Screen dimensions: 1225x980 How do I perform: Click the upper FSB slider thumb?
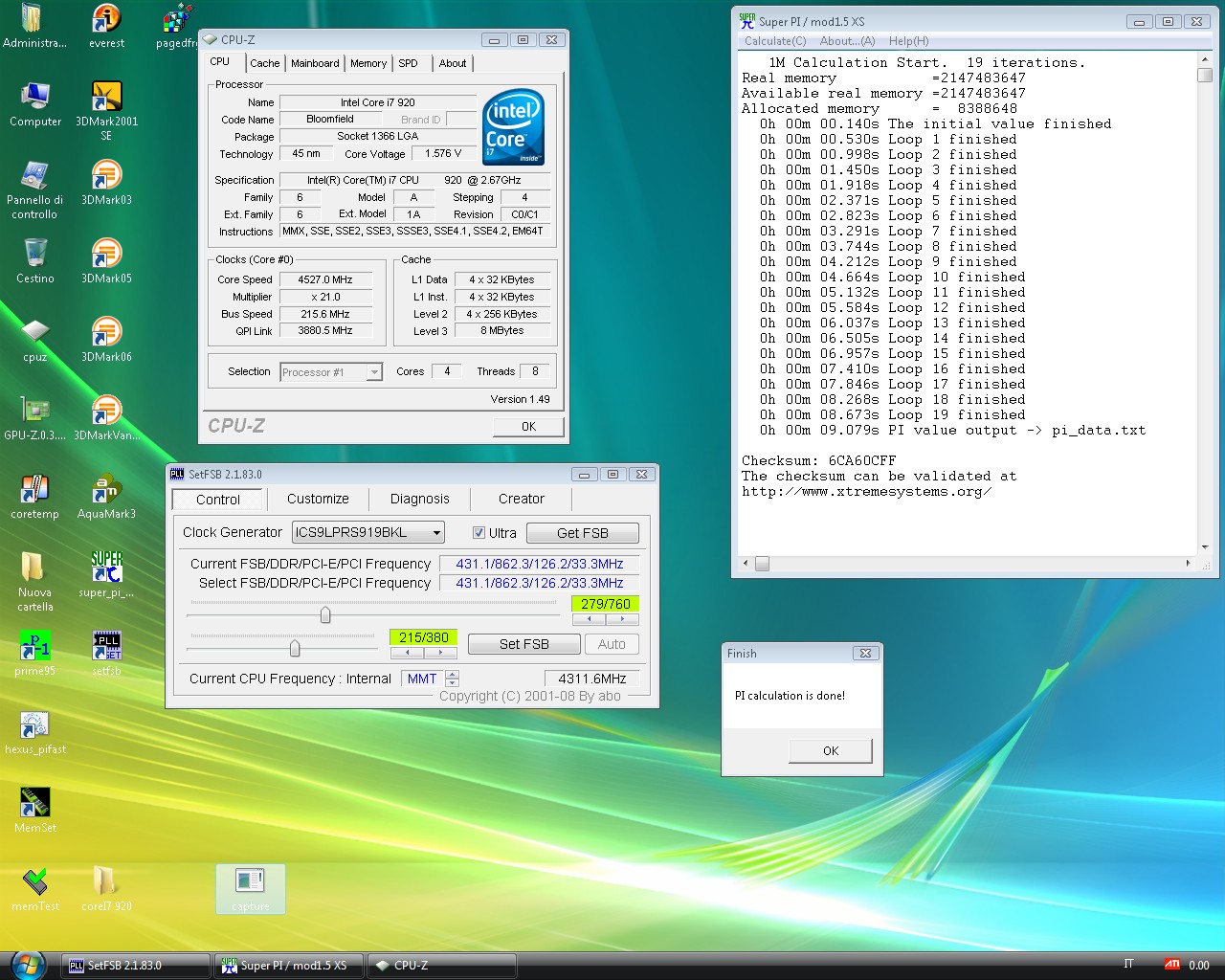click(325, 614)
